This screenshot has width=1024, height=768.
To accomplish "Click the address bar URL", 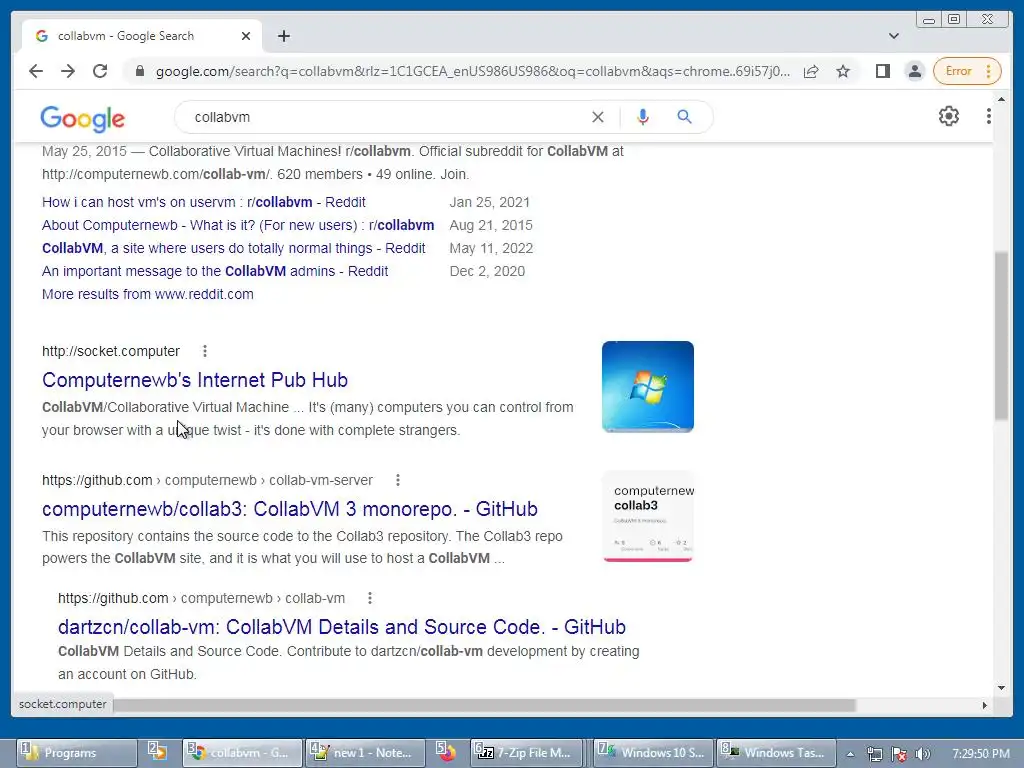I will tap(472, 71).
